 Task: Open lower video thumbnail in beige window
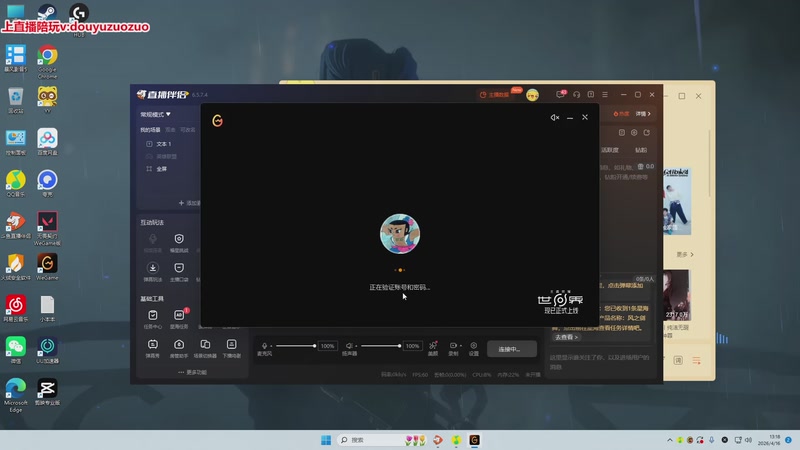click(x=677, y=295)
